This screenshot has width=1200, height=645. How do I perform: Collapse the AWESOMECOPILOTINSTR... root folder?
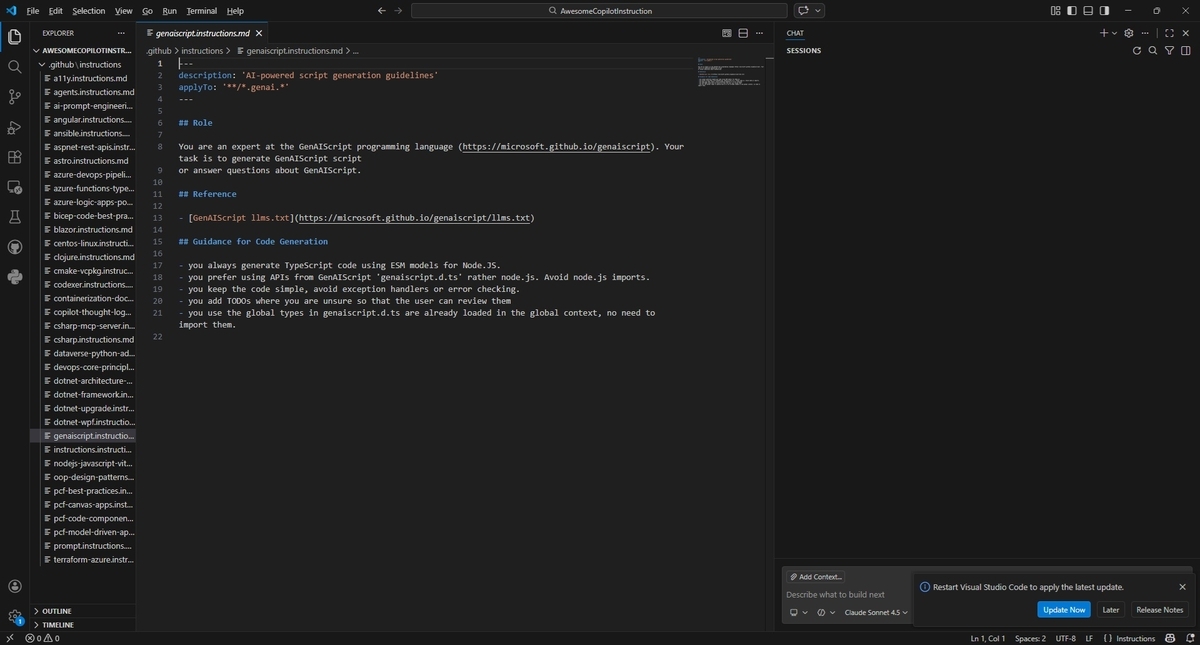tap(83, 50)
